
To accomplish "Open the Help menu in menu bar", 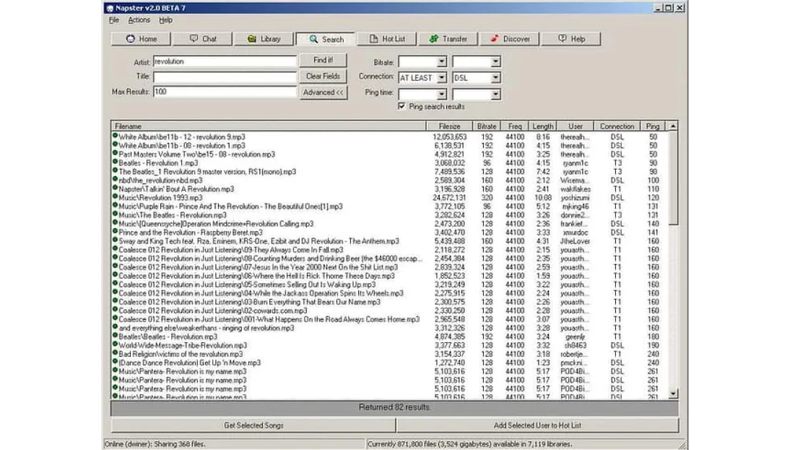I will [x=165, y=20].
